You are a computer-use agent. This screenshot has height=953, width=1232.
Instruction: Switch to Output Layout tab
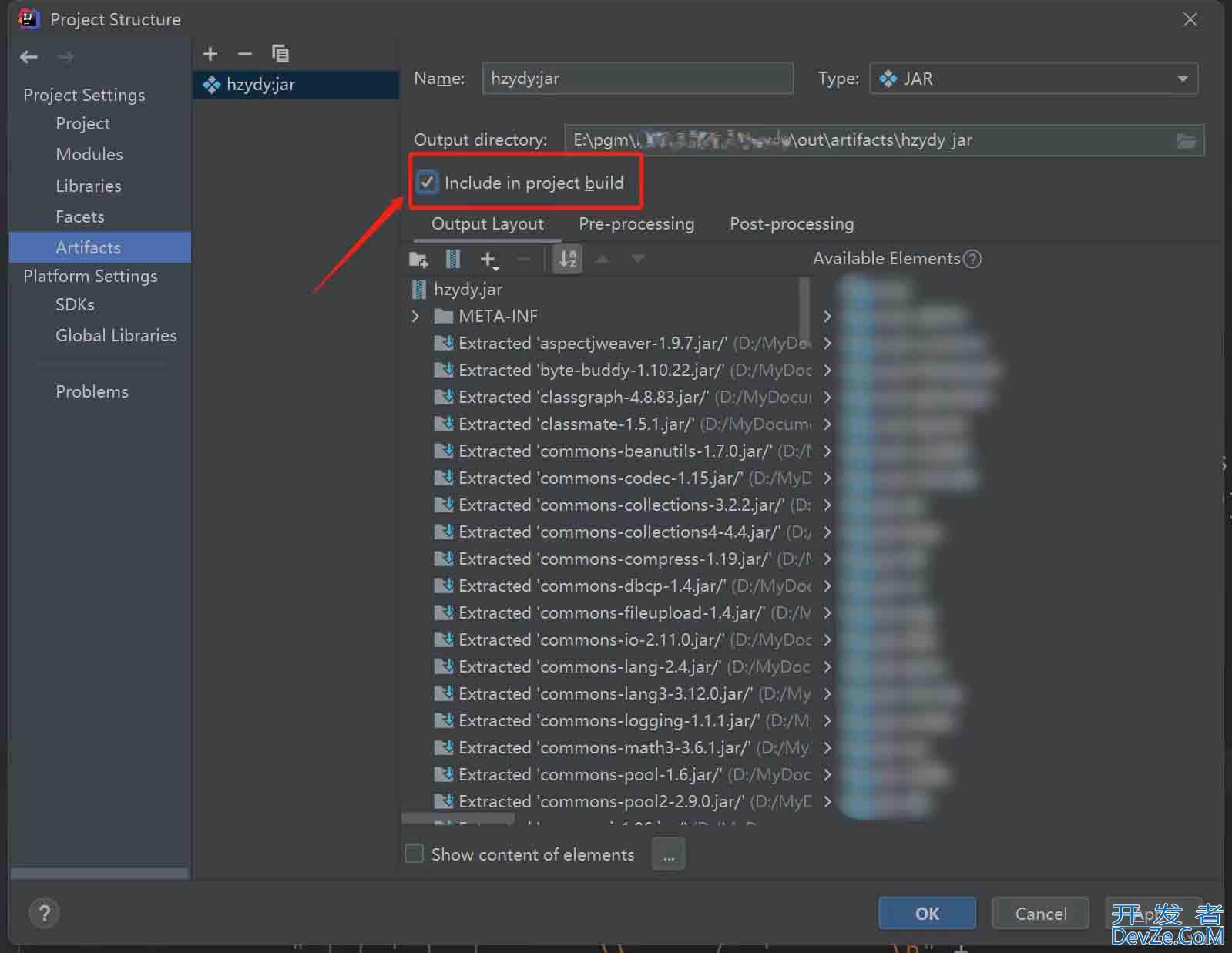click(x=488, y=224)
